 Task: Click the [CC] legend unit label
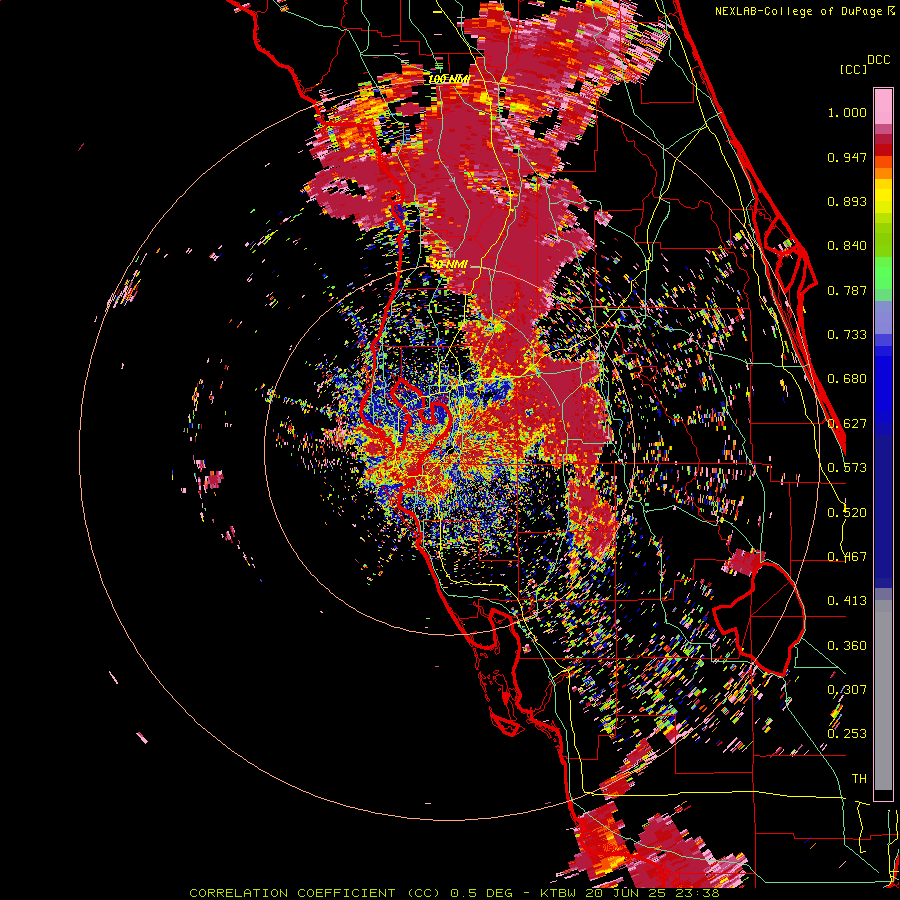point(854,69)
